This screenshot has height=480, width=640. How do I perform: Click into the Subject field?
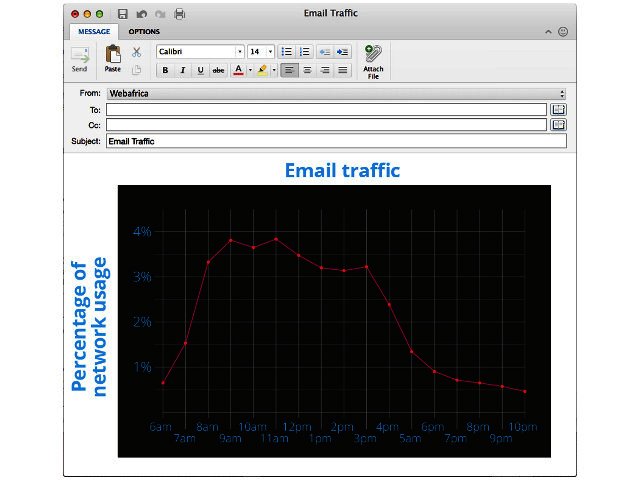click(x=336, y=141)
